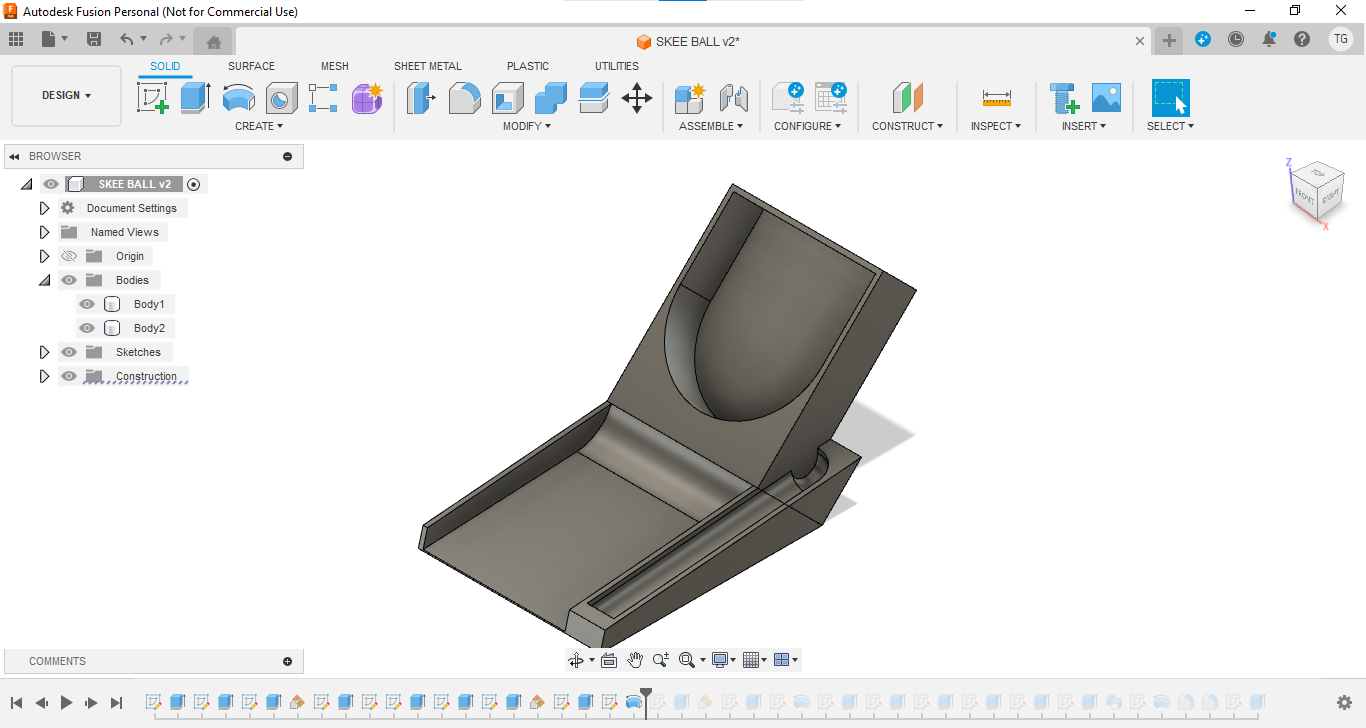1366x728 pixels.
Task: Open the Help question mark menu
Action: click(x=1301, y=39)
